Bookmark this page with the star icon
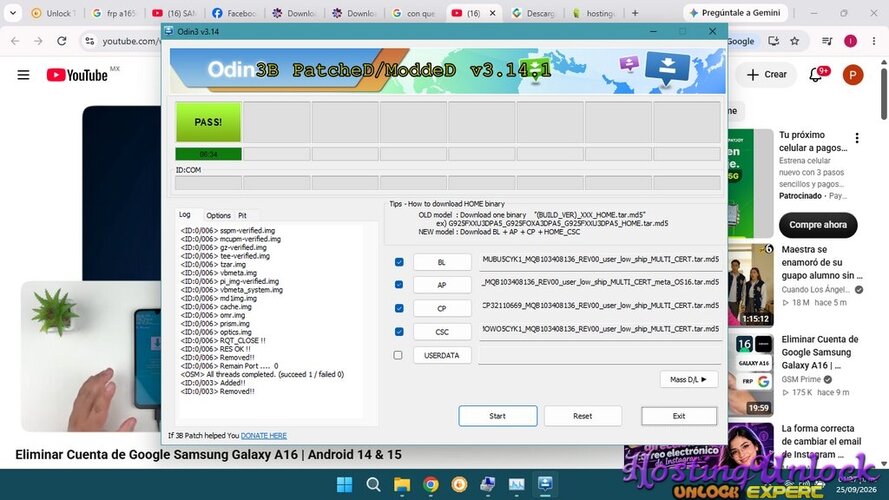Screen dimensions: 889x500 pyautogui.click(x=794, y=41)
